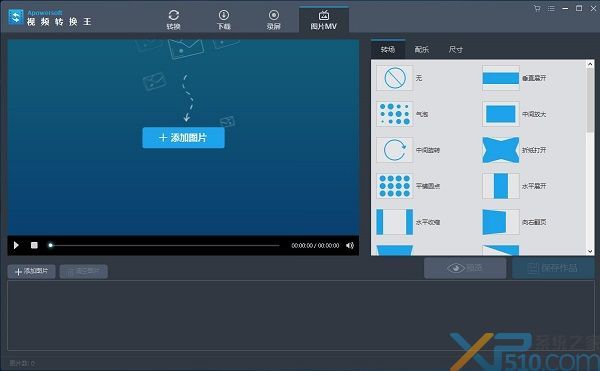Open the list menu icon in title bar
This screenshot has height=371, width=600.
click(x=551, y=8)
